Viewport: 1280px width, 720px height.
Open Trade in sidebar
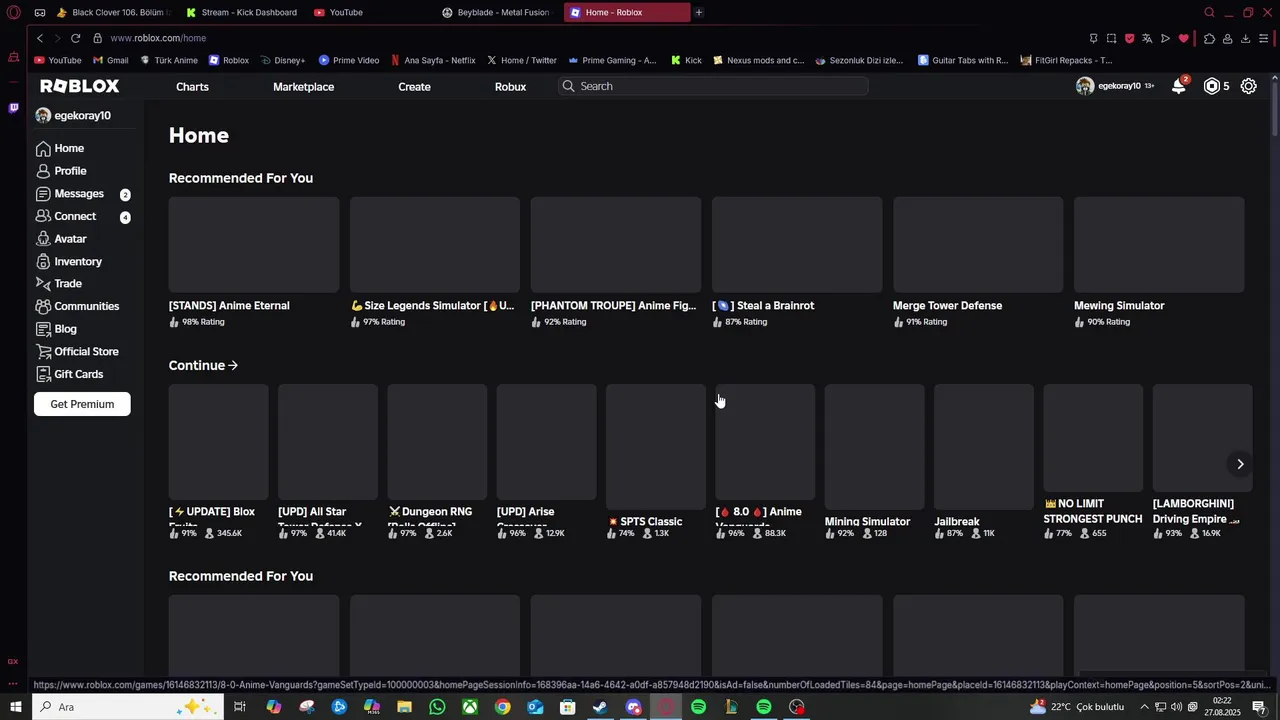point(59,284)
